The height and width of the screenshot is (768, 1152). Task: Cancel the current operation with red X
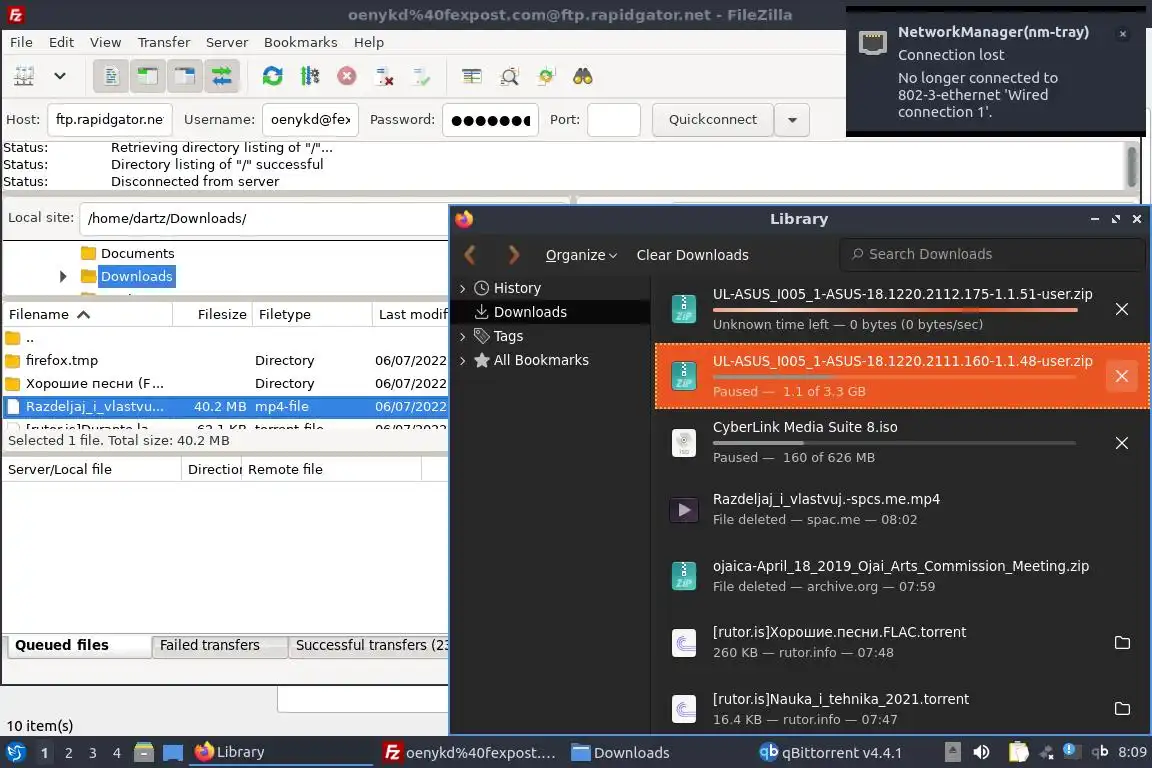(x=347, y=76)
